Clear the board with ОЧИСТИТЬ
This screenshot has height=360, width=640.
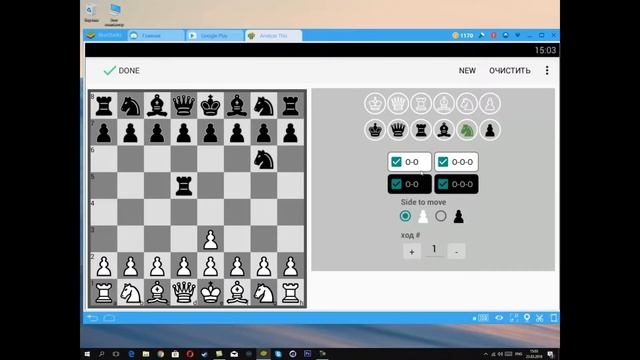[x=510, y=71]
